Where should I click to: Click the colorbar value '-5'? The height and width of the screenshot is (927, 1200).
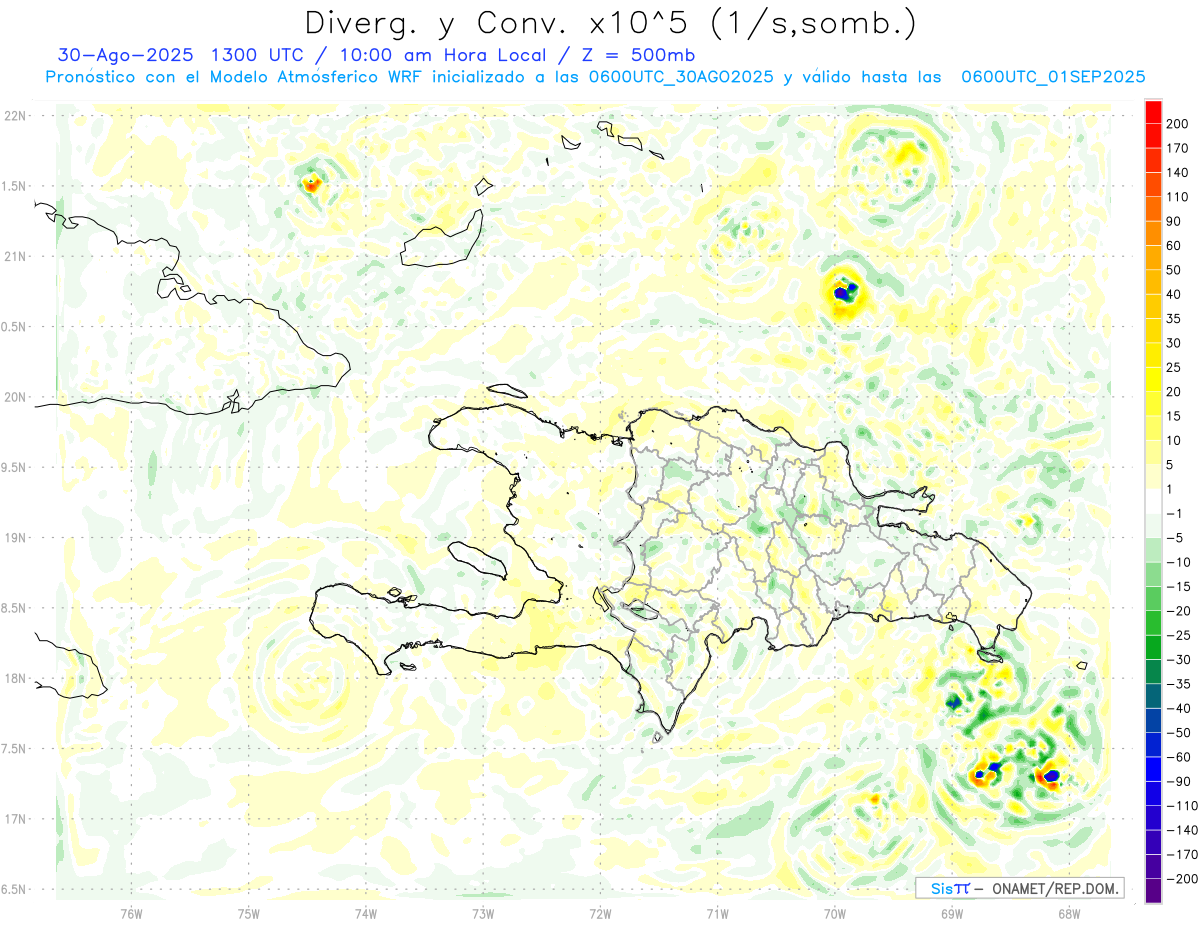[1176, 538]
